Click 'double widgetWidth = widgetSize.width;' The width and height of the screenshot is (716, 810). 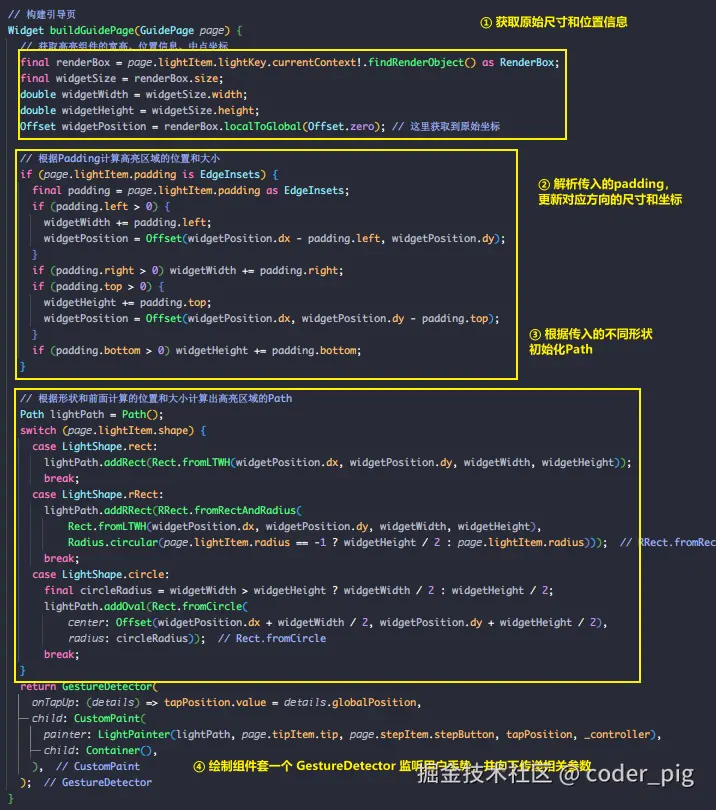click(x=134, y=95)
